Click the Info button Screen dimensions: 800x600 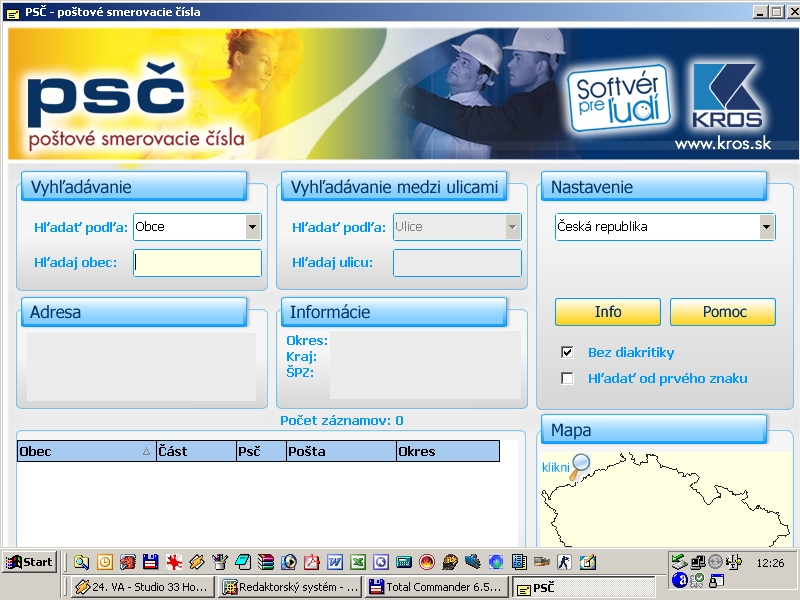(608, 312)
